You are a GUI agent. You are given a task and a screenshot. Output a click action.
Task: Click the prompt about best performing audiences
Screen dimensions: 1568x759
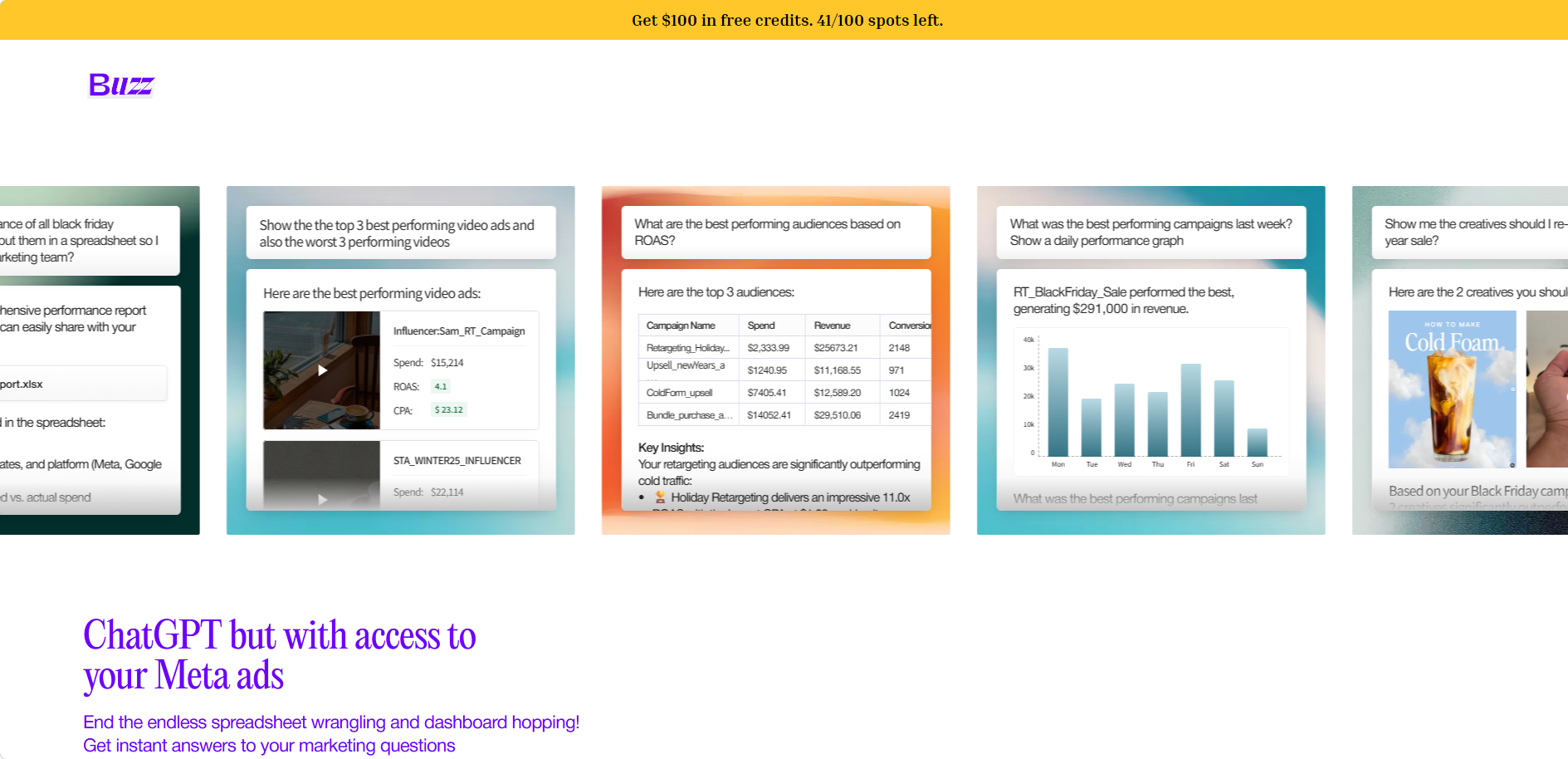(776, 233)
